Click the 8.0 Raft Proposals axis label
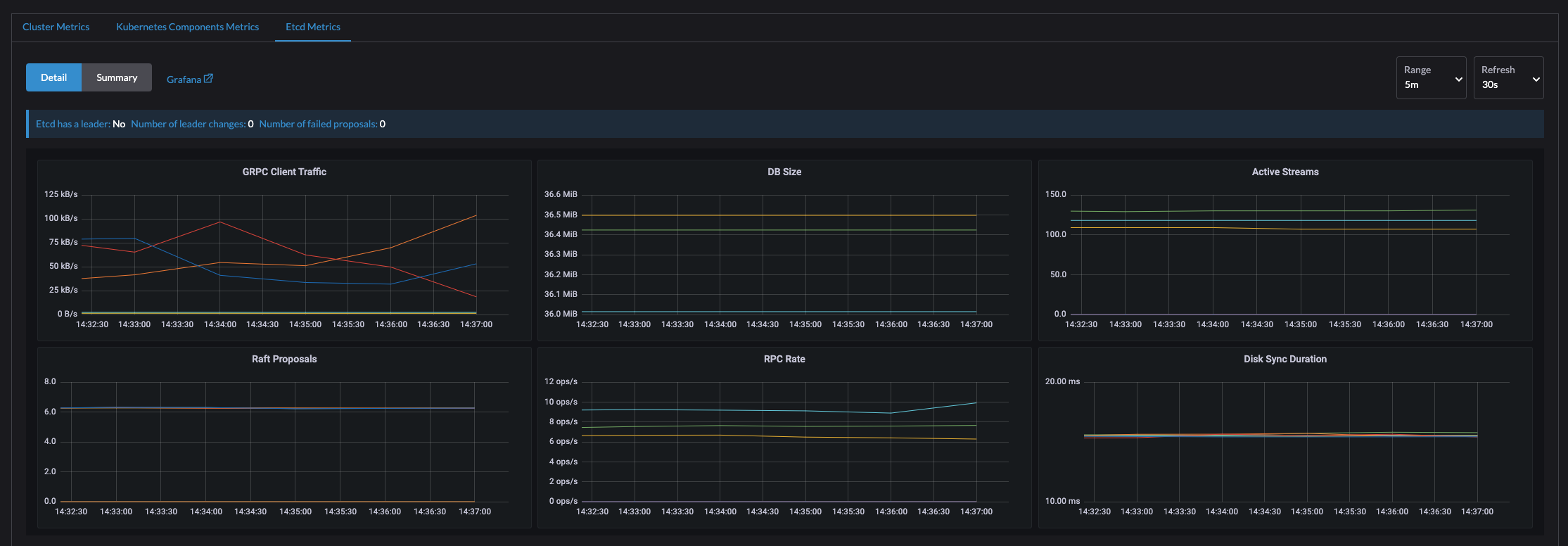This screenshot has height=546, width=1568. pyautogui.click(x=50, y=381)
